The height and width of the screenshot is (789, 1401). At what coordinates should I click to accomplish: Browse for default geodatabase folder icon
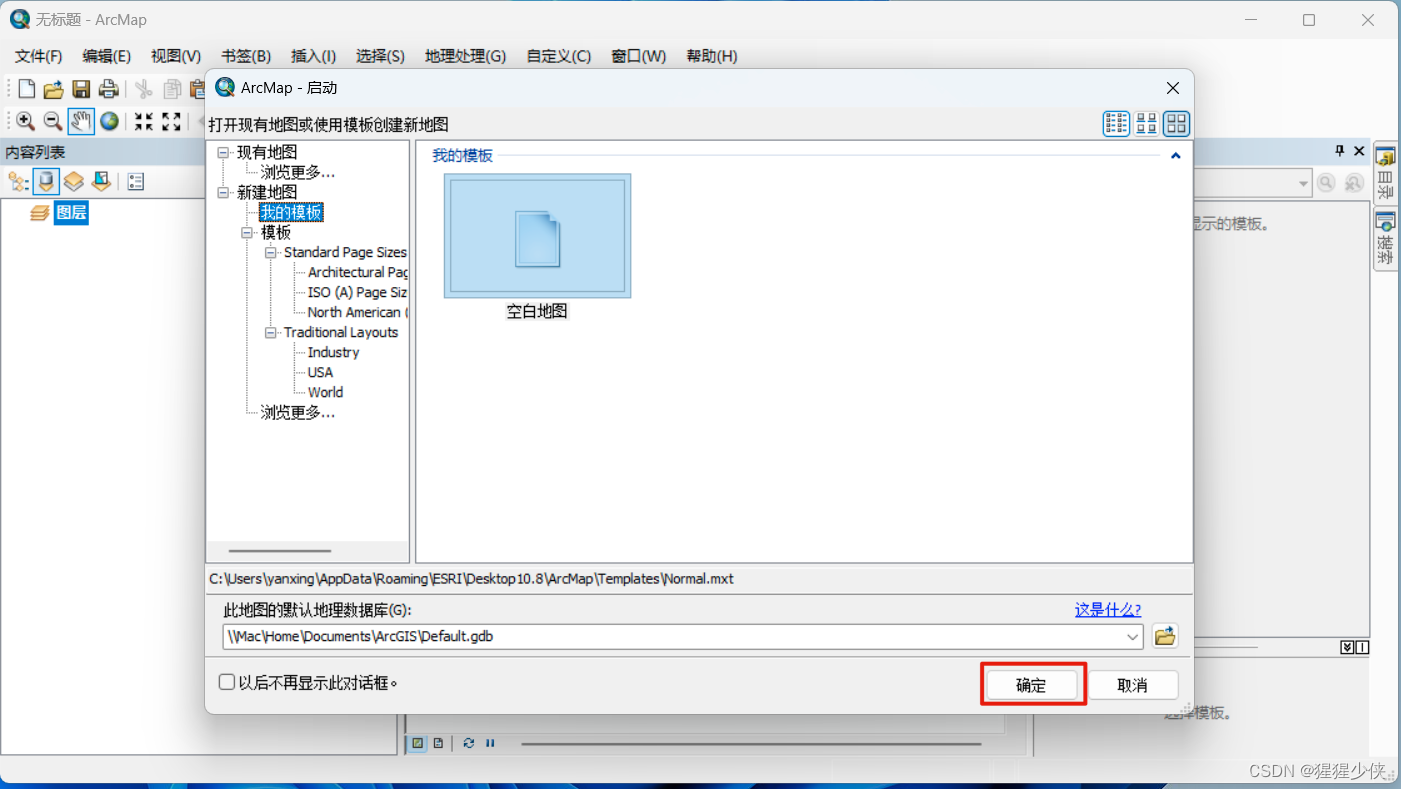coord(1164,636)
